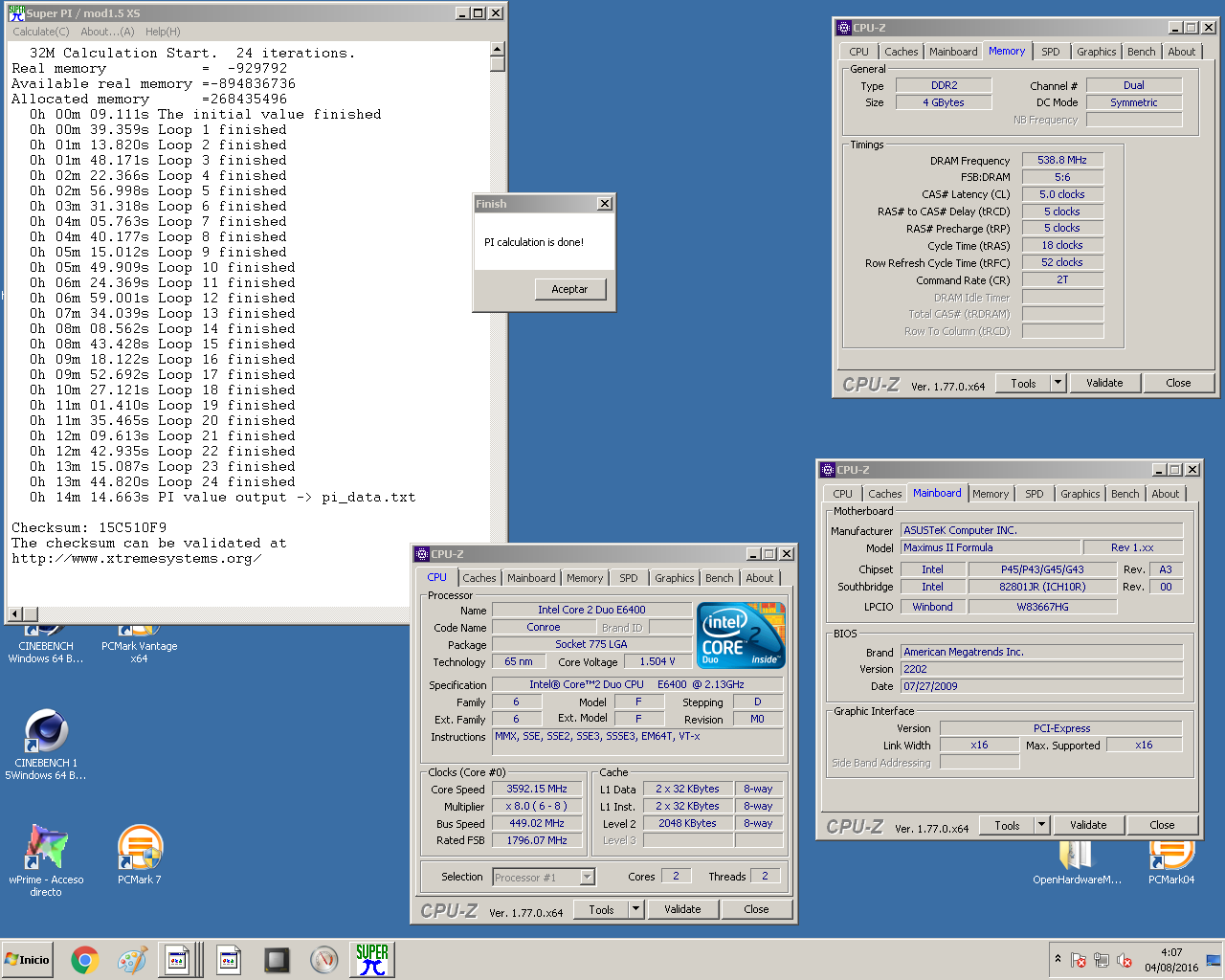Click Super PI vertical scrollbar up arrow
Screen dimensions: 1225x980
click(x=497, y=49)
